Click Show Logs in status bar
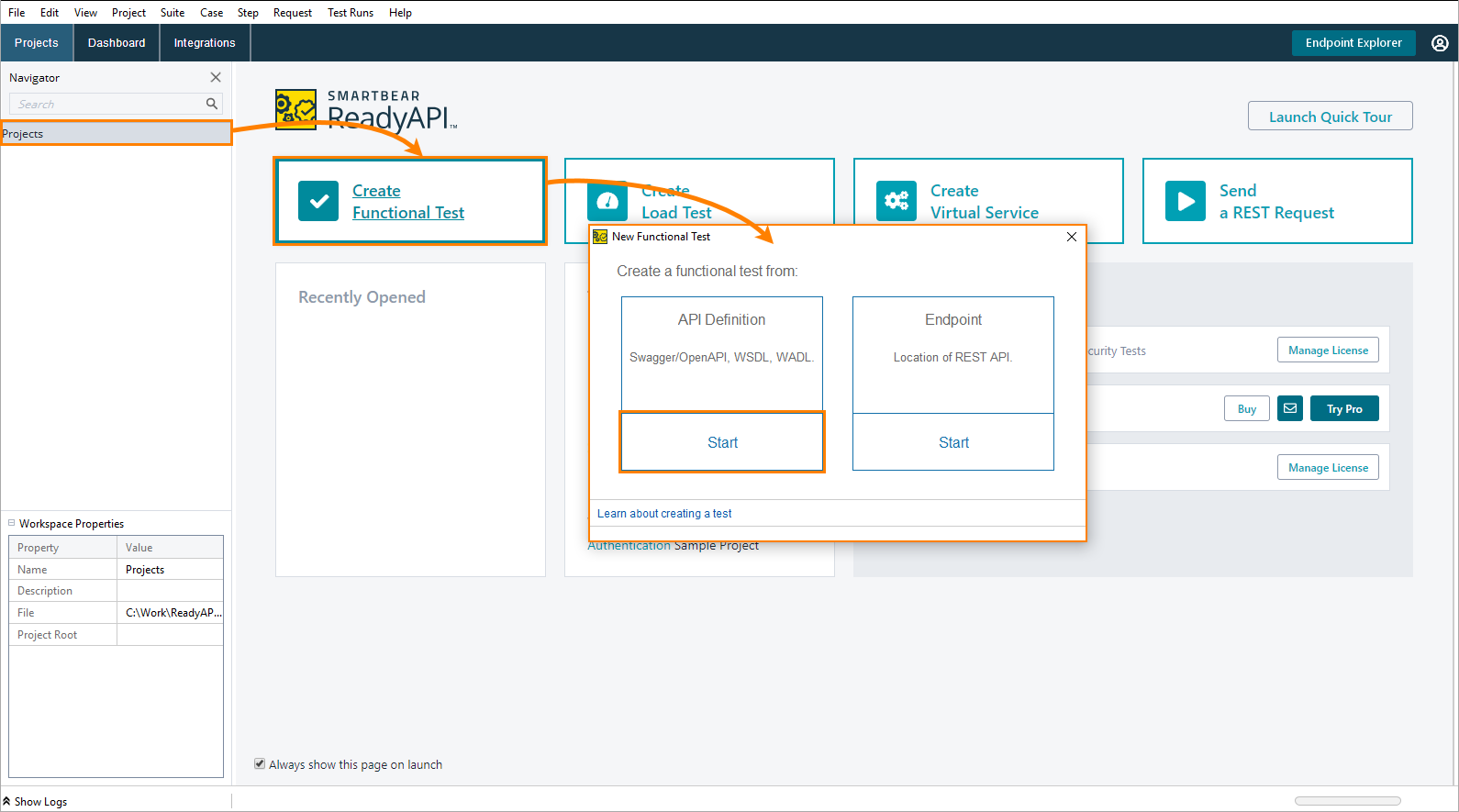The width and height of the screenshot is (1459, 812). click(x=40, y=802)
